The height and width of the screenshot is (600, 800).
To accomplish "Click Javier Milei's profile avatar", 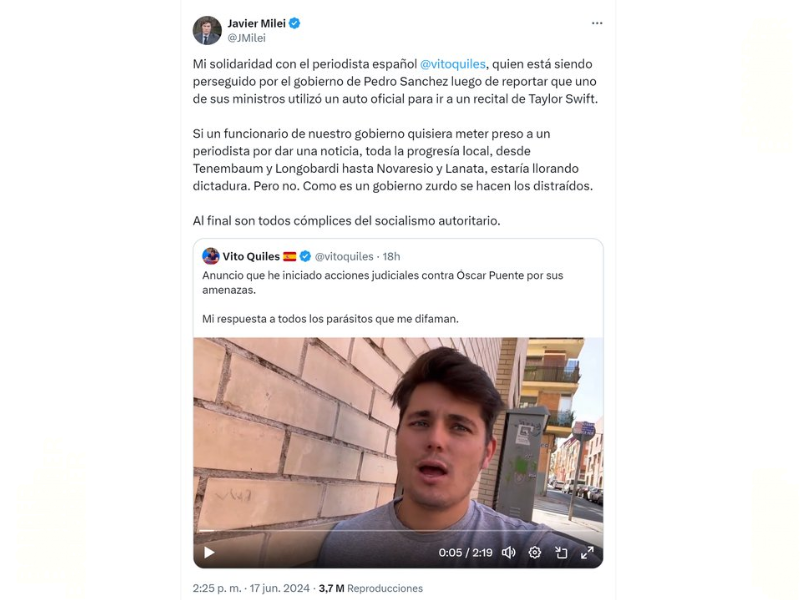I will (207, 30).
